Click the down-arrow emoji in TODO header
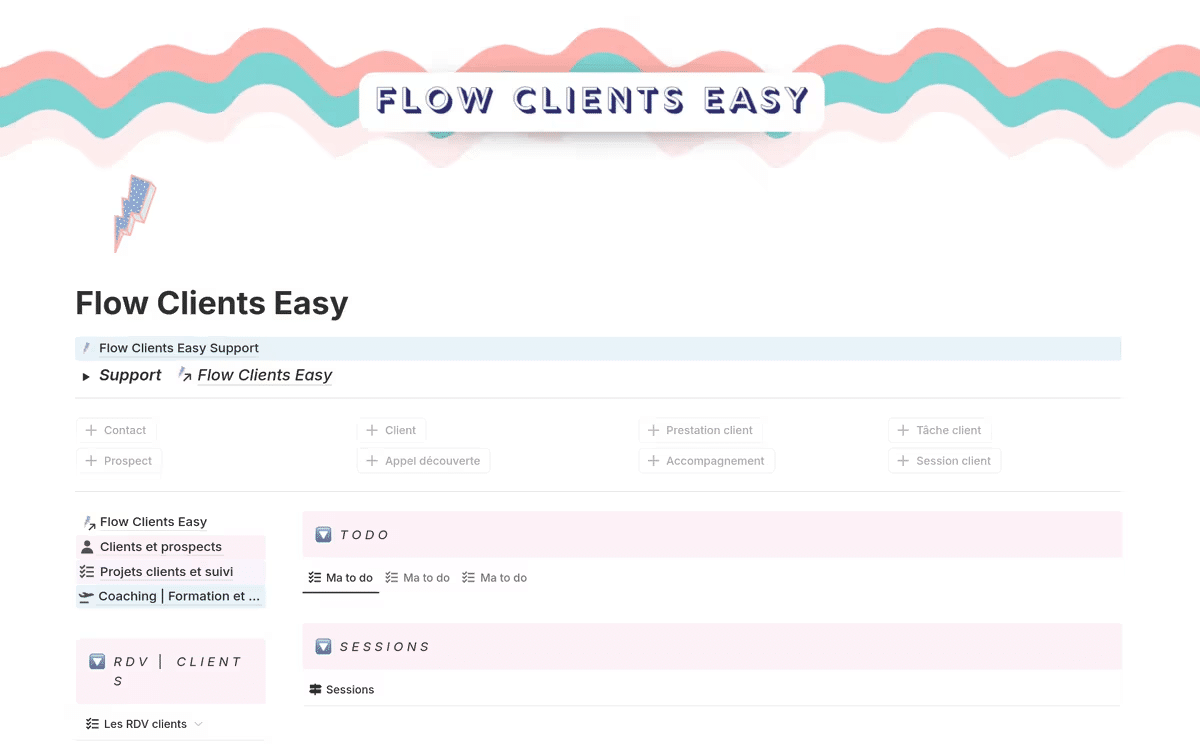This screenshot has height=749, width=1200. pos(323,535)
